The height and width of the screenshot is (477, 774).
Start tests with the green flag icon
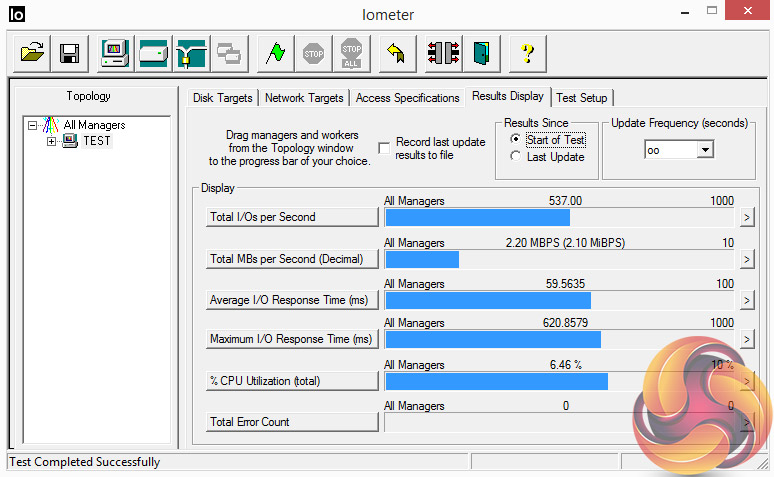(x=275, y=53)
